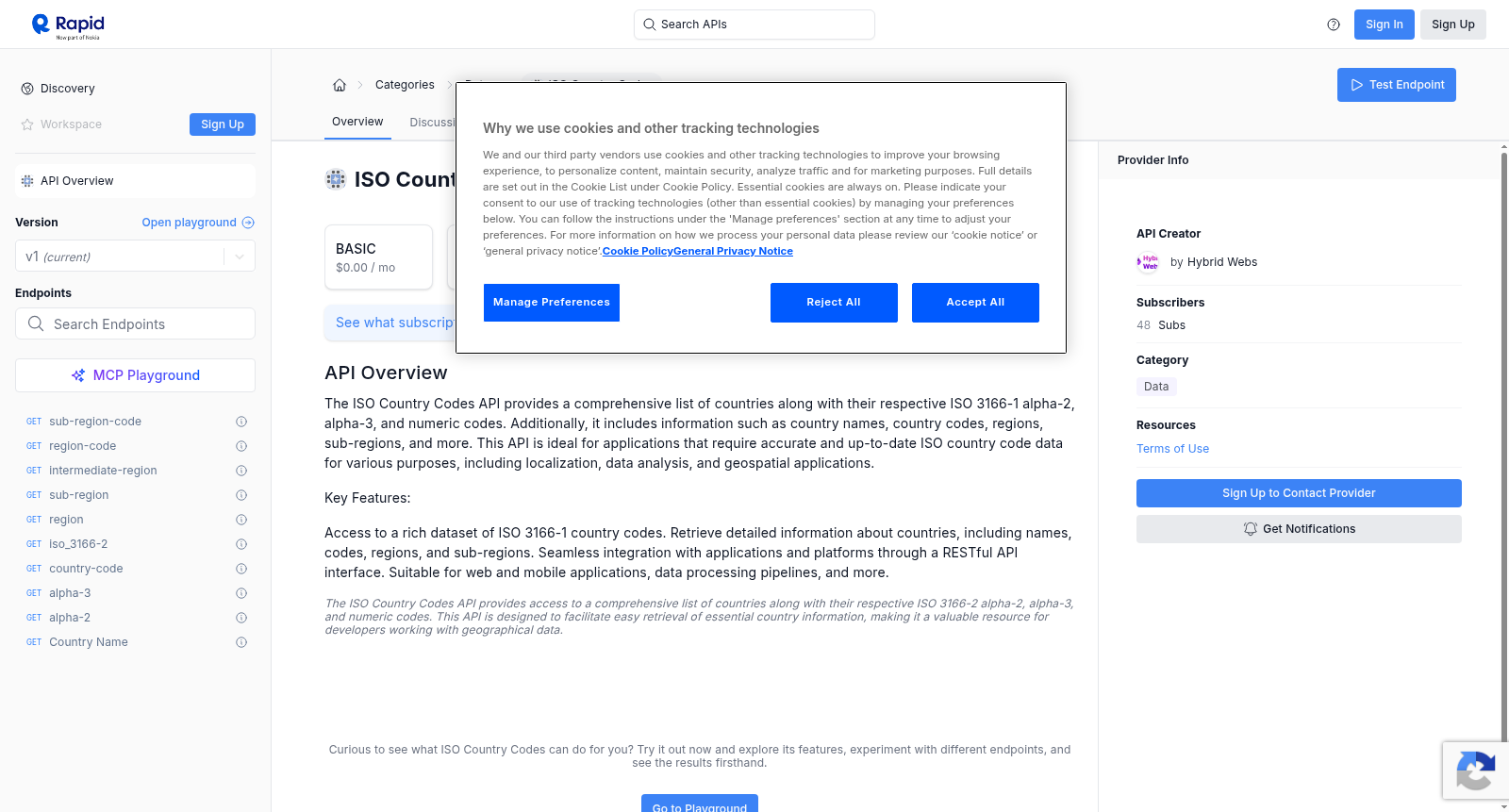
Task: Show info for sub-region-code endpoint
Action: pos(241,422)
